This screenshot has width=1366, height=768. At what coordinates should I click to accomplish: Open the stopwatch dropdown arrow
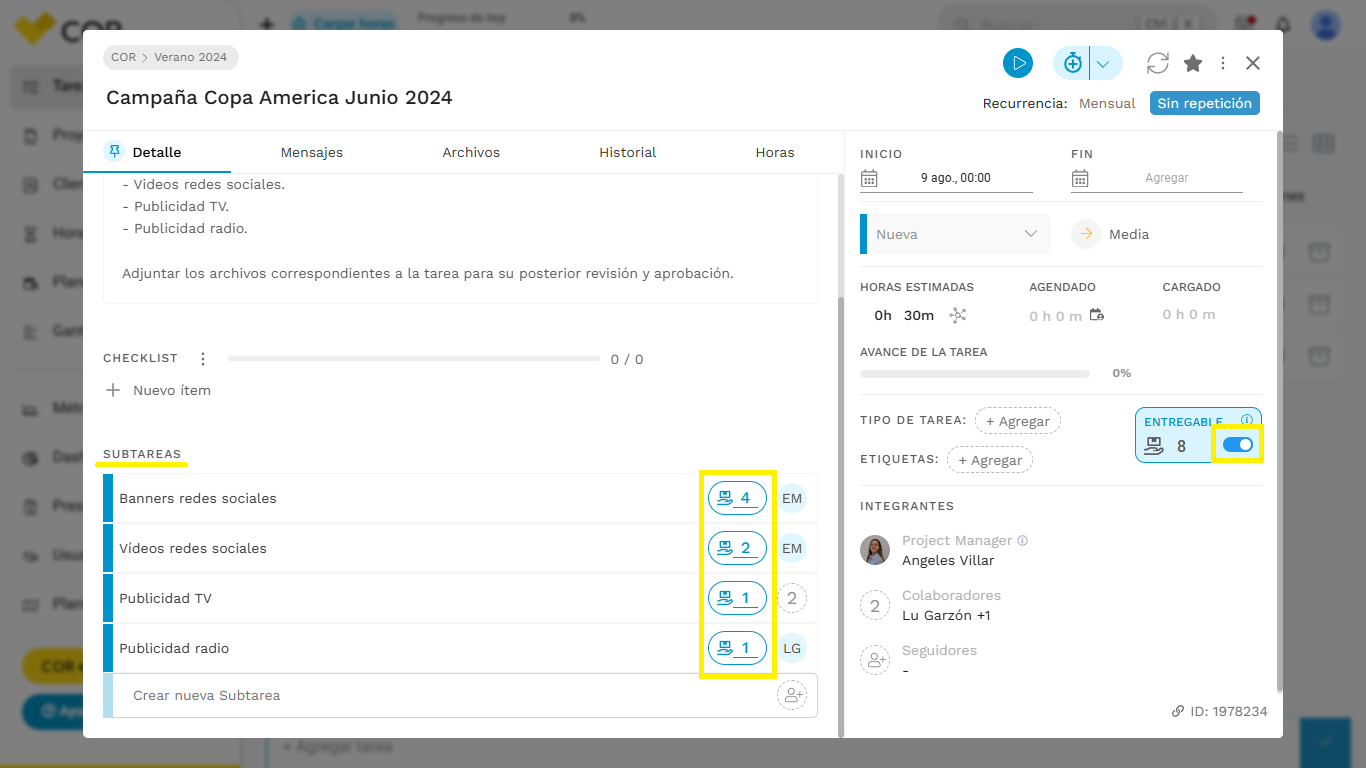pos(1104,63)
